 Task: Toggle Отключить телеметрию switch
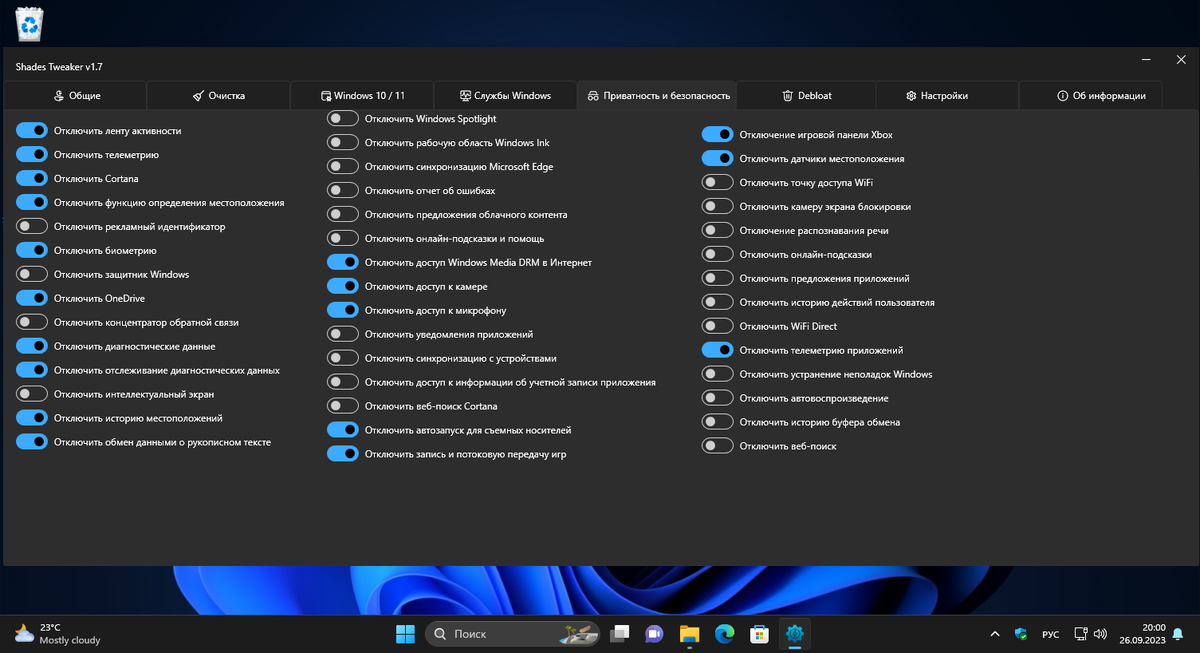pyautogui.click(x=32, y=154)
